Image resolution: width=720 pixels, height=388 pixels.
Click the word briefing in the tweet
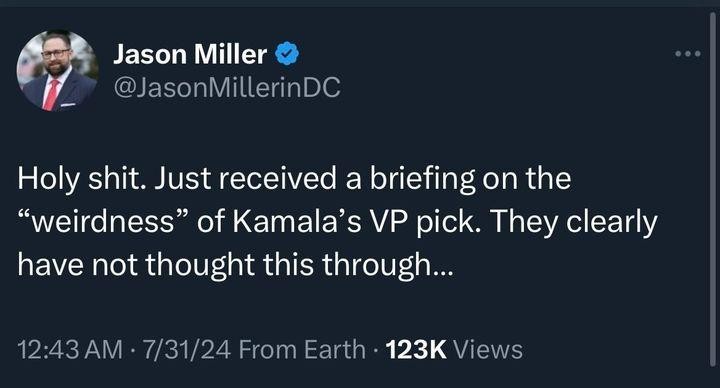point(422,179)
